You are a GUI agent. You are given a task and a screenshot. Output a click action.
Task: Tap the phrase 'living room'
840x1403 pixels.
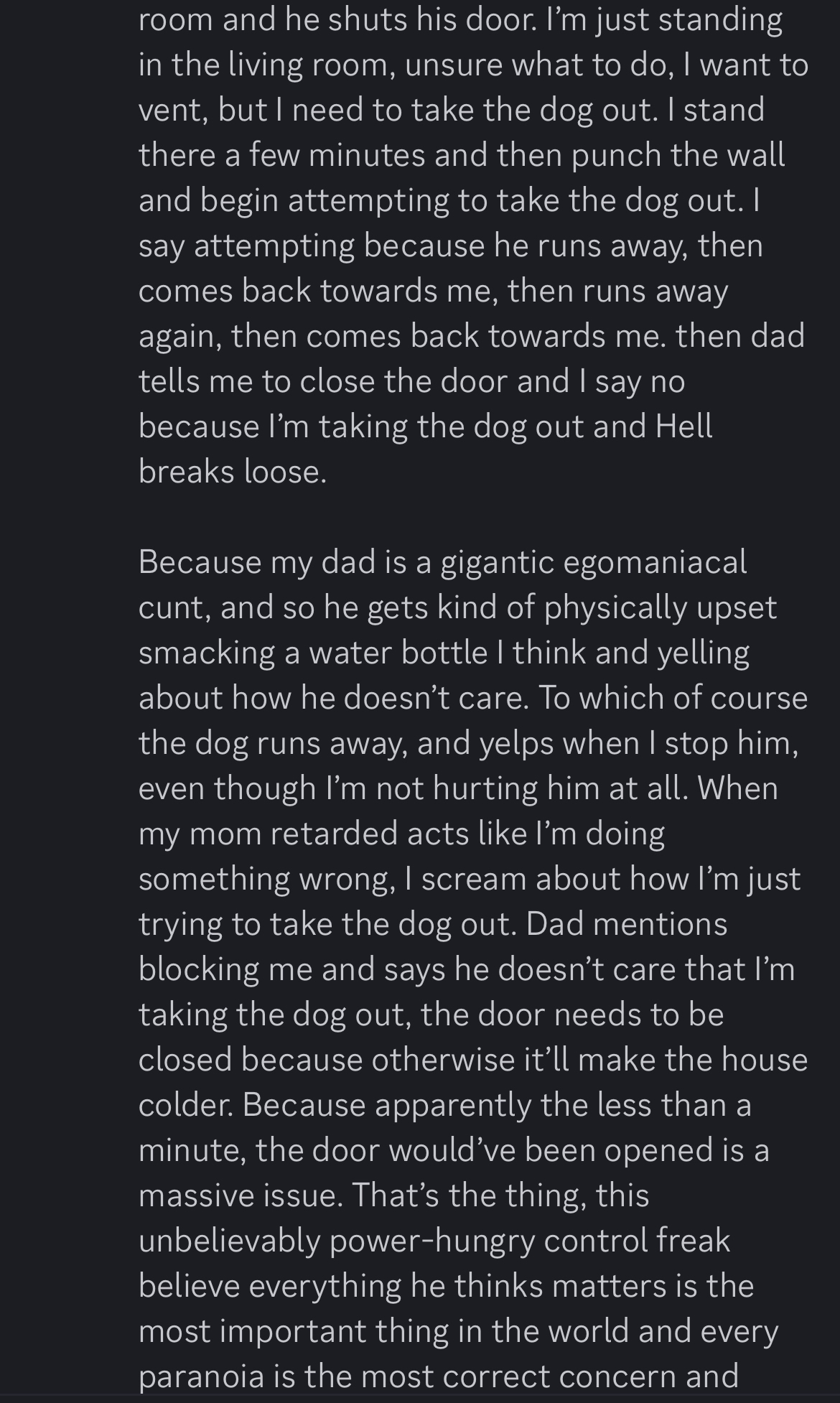[312, 65]
